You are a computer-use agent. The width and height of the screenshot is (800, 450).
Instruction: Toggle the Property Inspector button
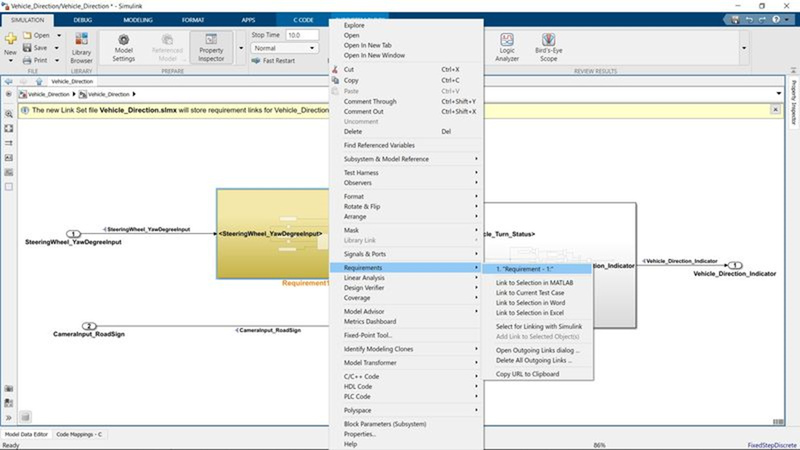point(211,47)
